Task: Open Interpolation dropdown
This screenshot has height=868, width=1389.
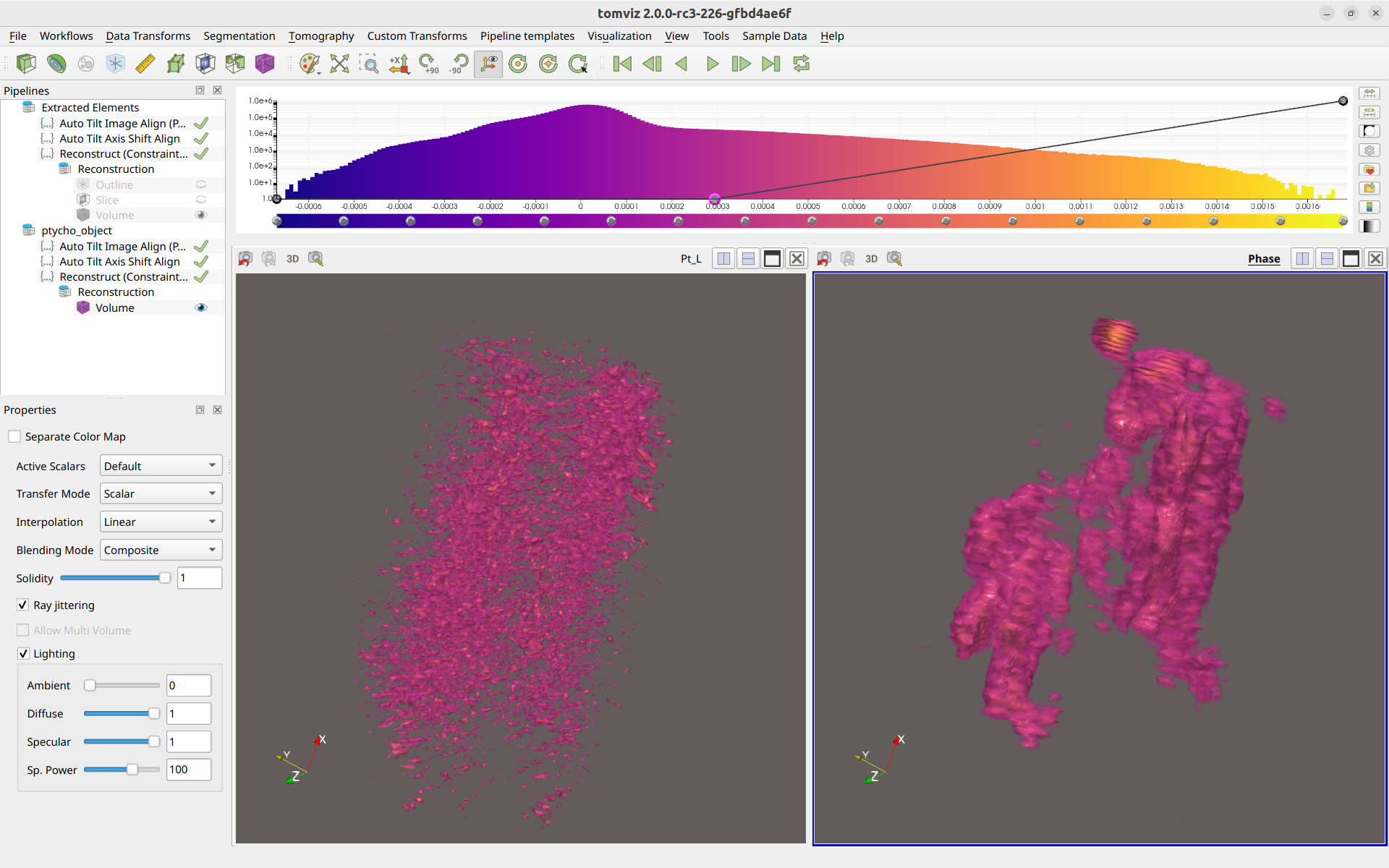Action: click(x=161, y=522)
